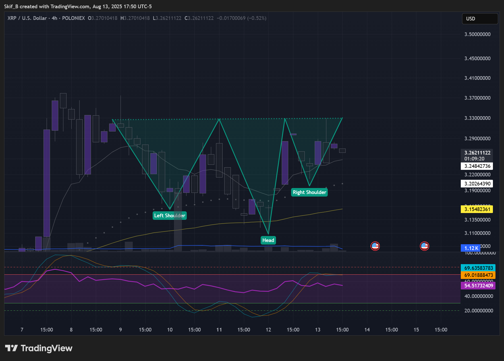
Task: Click price scale value 3.22000000
Action: [477, 175]
